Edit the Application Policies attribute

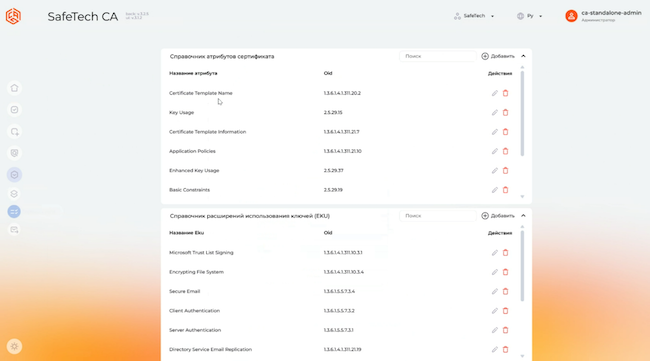coord(495,151)
